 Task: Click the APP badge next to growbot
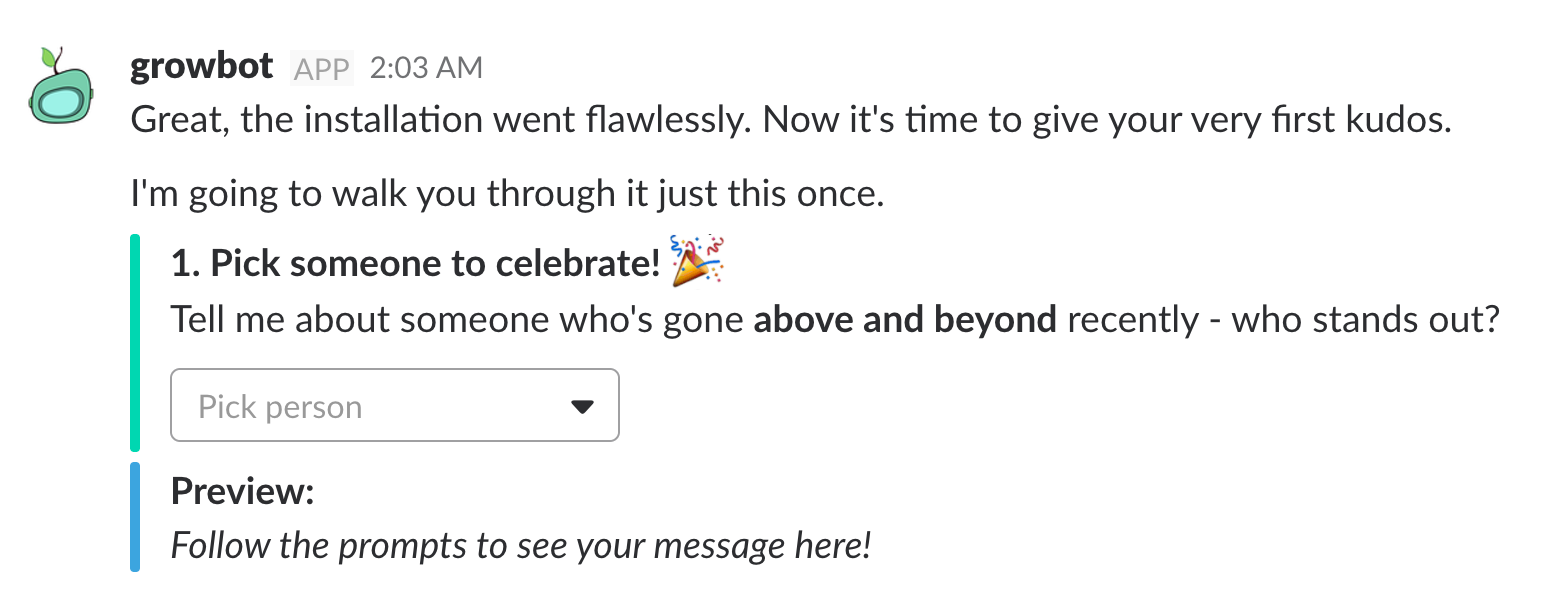coord(321,69)
